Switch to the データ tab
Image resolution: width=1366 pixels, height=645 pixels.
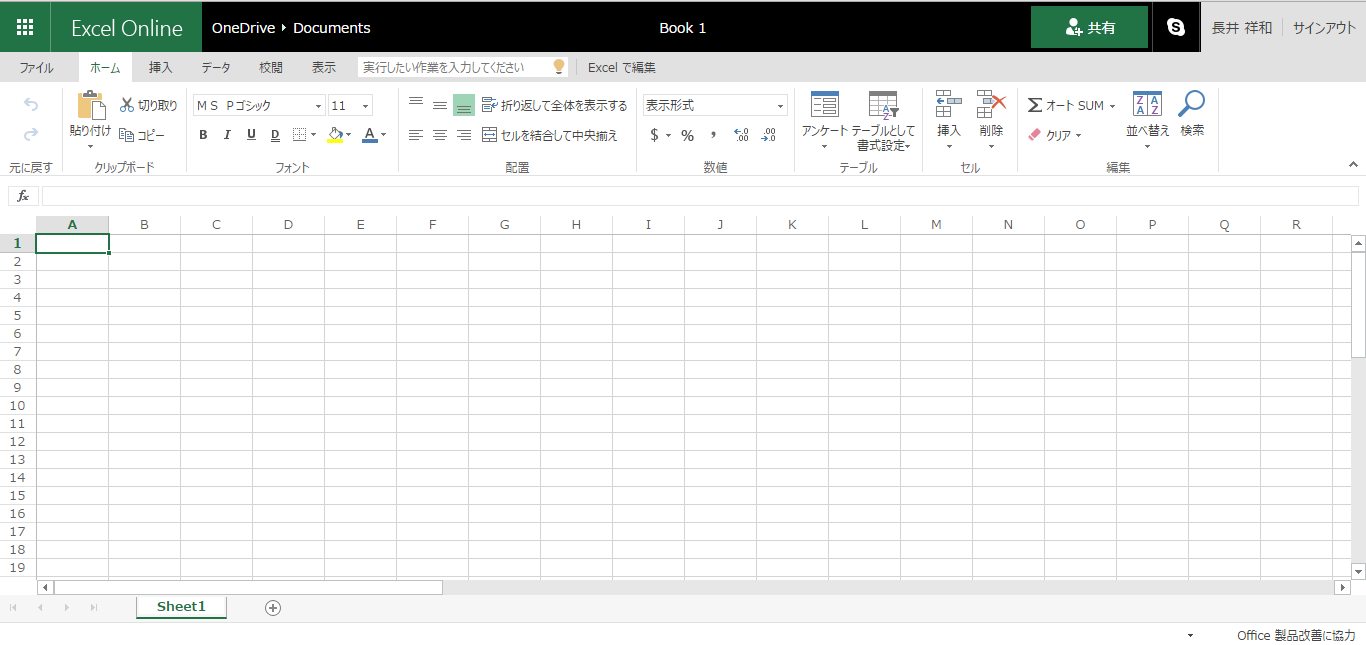point(216,68)
